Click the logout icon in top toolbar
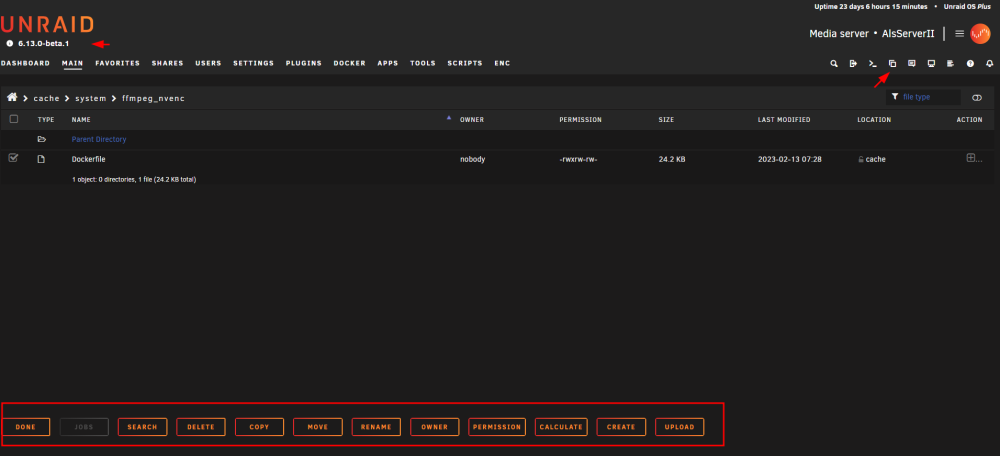1000x456 pixels. tap(853, 64)
